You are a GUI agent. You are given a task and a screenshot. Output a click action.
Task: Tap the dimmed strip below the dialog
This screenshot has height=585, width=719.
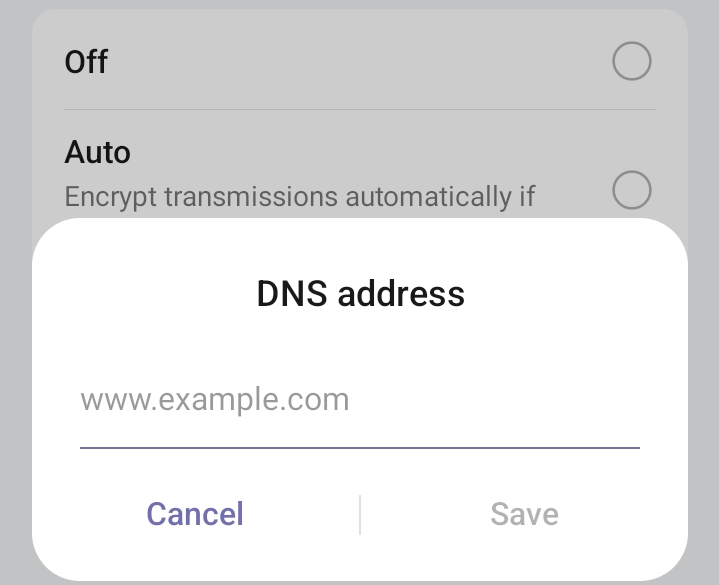point(359,582)
